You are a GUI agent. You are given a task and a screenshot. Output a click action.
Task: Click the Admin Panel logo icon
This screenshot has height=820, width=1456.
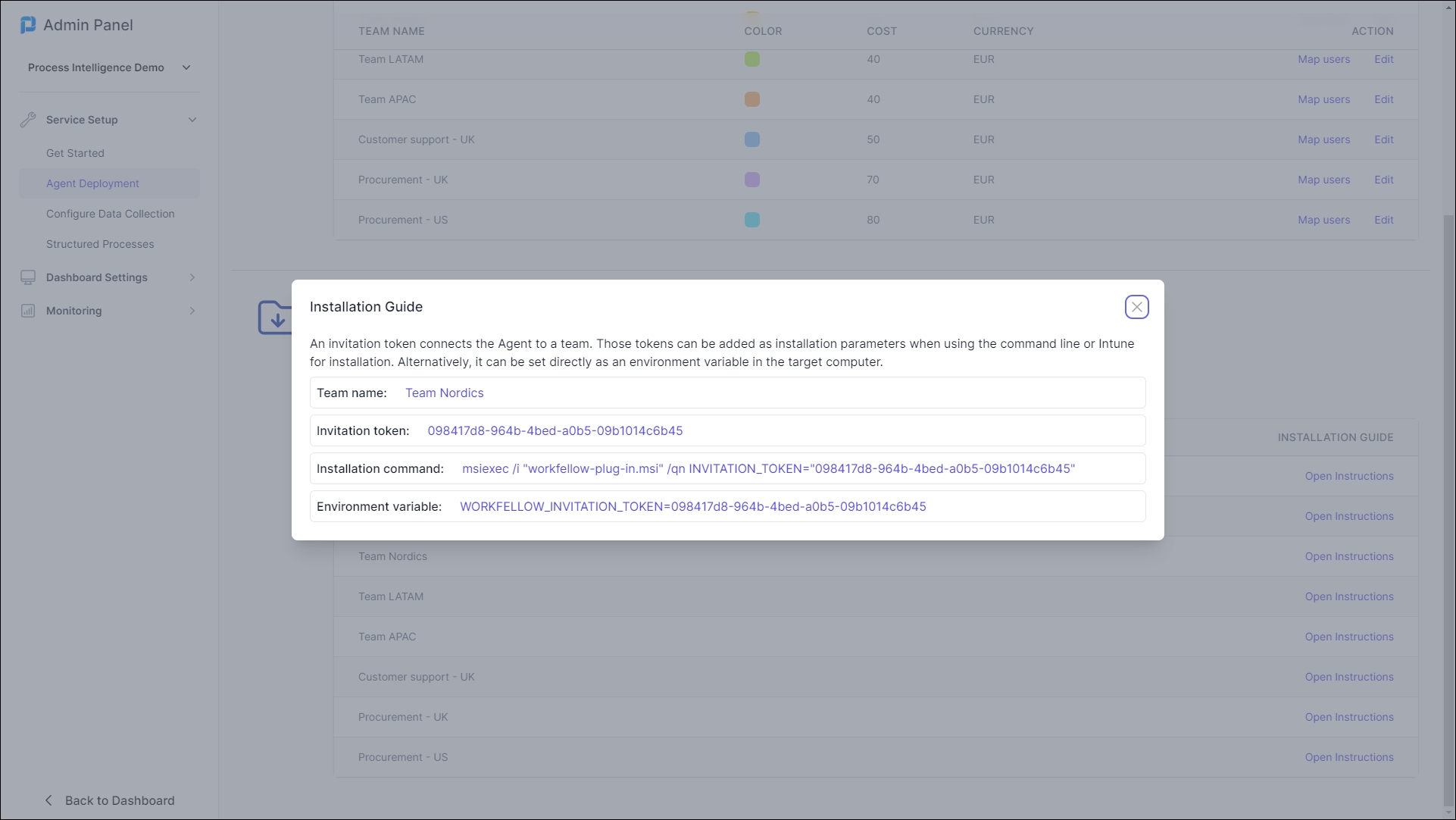(28, 25)
